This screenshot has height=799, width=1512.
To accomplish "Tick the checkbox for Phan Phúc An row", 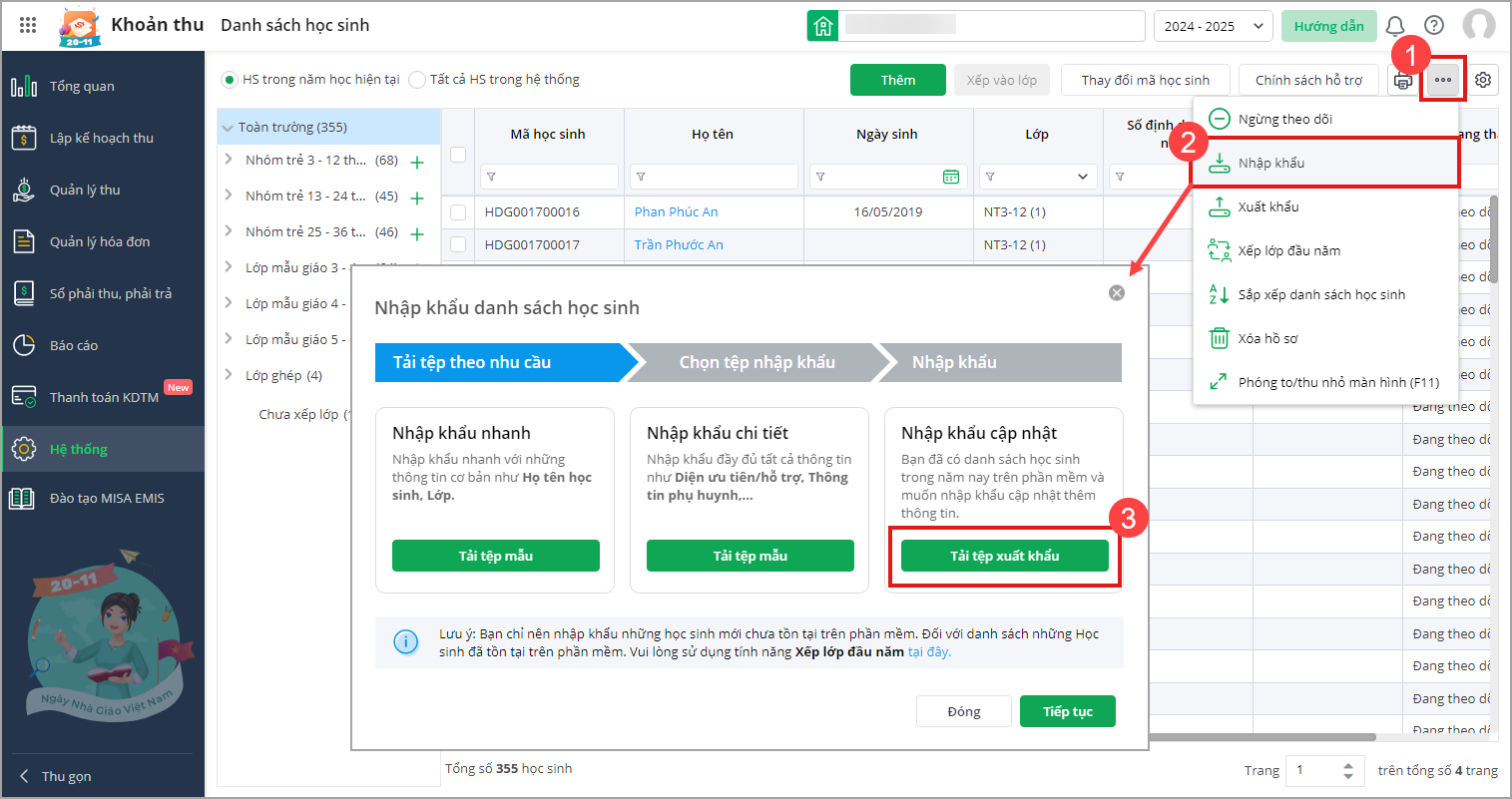I will pos(458,211).
